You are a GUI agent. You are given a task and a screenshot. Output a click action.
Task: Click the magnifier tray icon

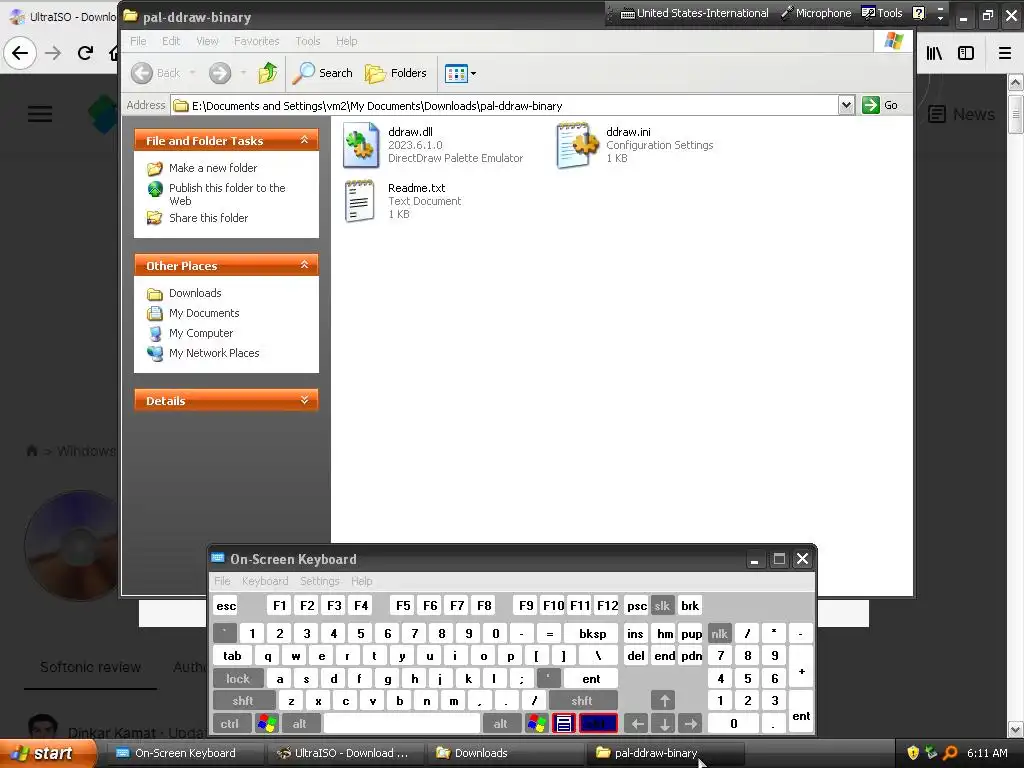coord(950,753)
